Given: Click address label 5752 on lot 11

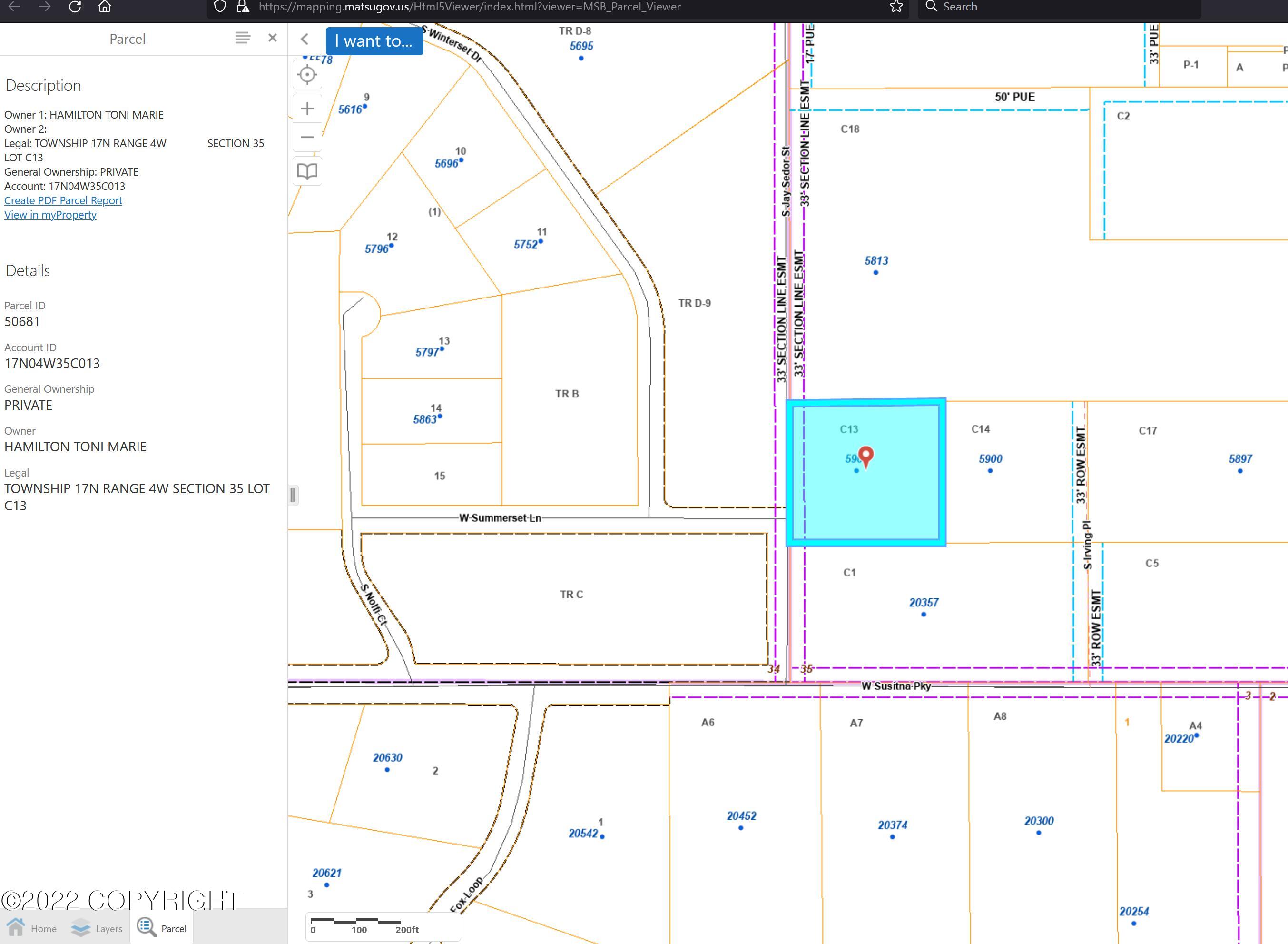Looking at the screenshot, I should (525, 245).
